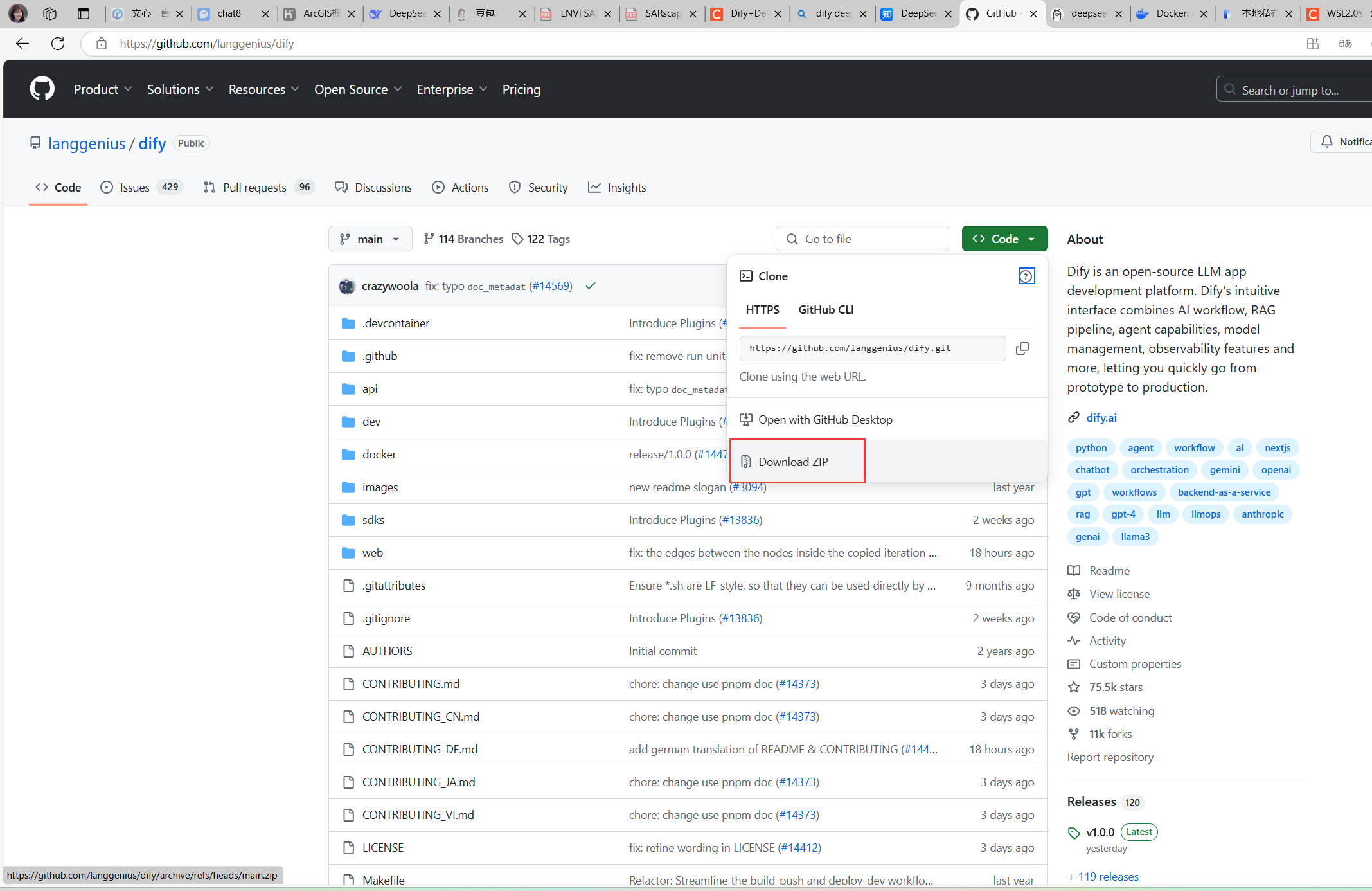Click the GitHub Octocat logo
1372x891 pixels.
point(42,89)
